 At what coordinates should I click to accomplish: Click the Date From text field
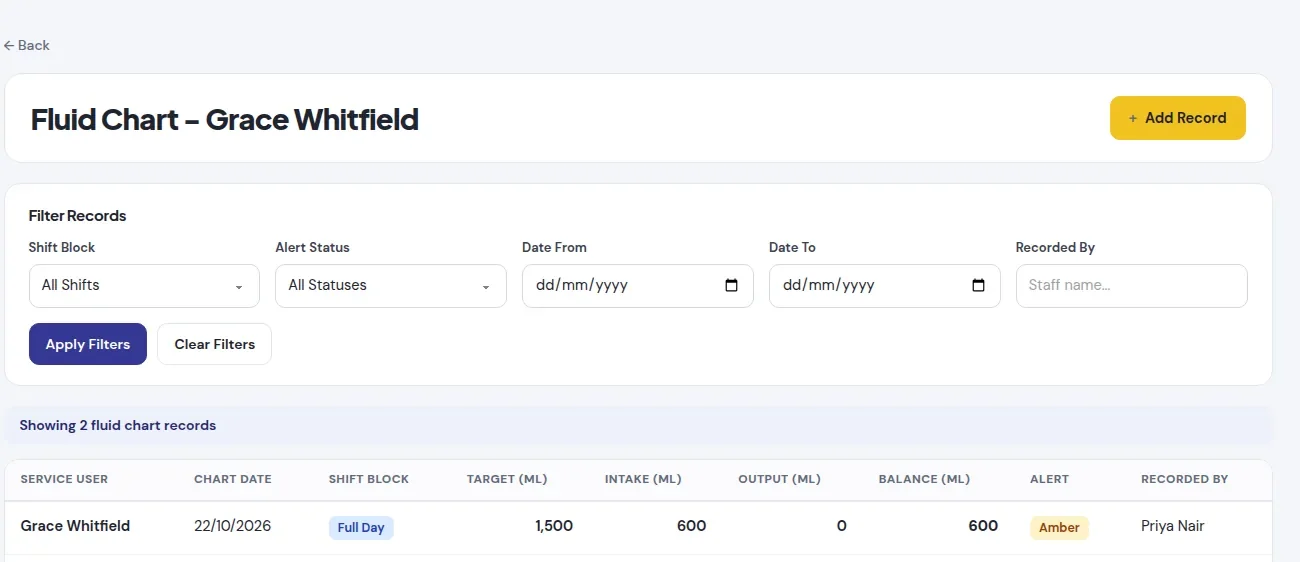point(638,285)
